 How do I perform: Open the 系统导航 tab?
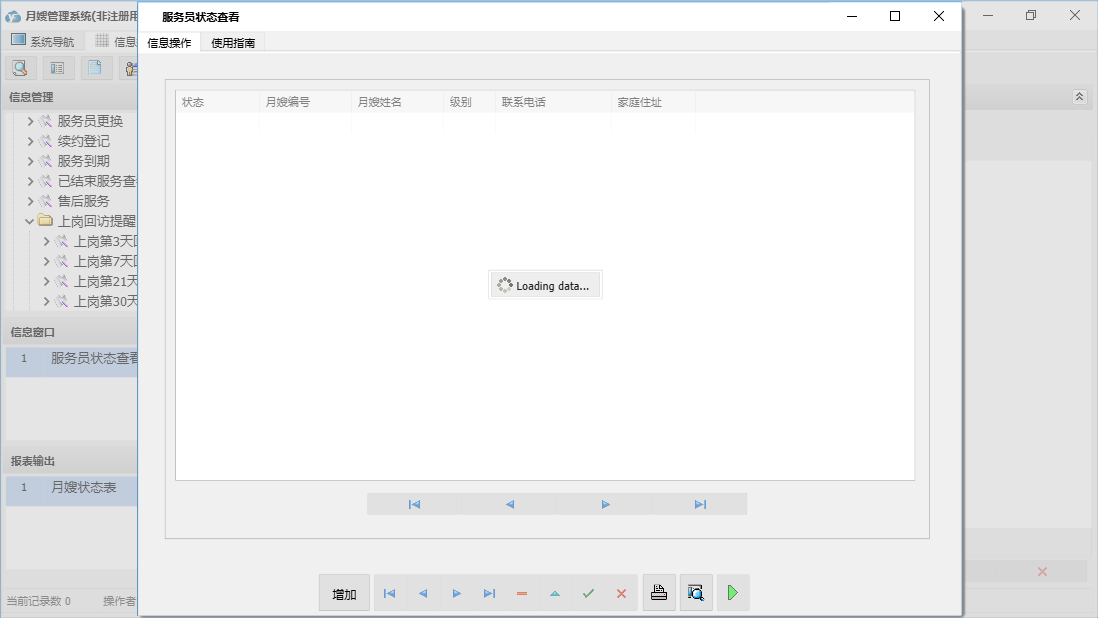[43, 41]
